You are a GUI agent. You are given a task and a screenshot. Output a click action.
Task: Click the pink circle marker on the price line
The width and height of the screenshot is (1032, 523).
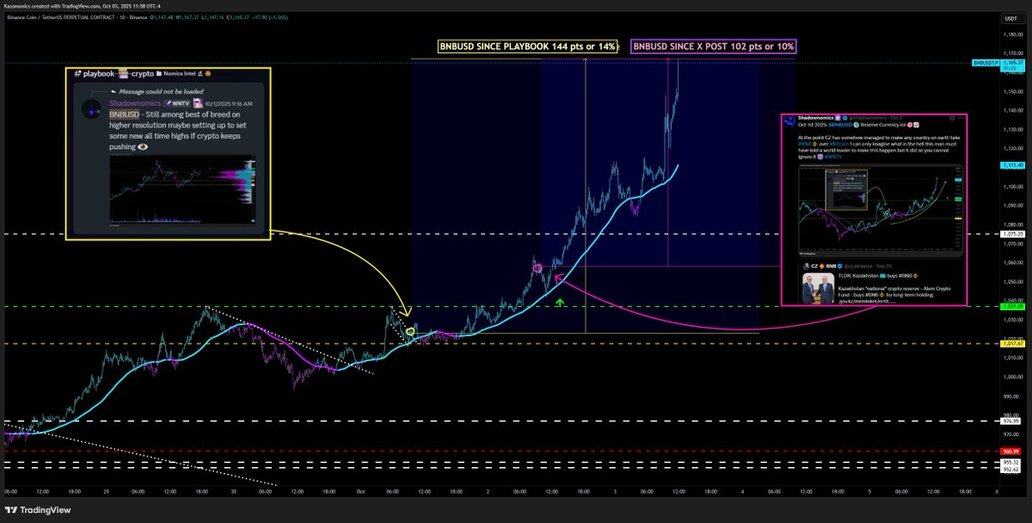[x=537, y=268]
